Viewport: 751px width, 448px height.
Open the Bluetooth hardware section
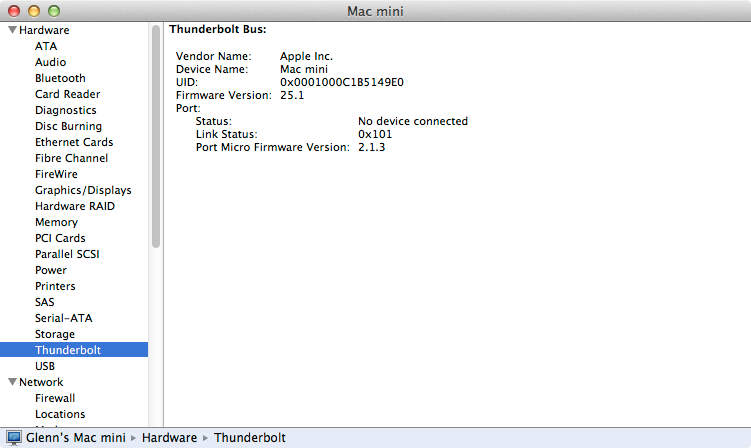point(60,78)
